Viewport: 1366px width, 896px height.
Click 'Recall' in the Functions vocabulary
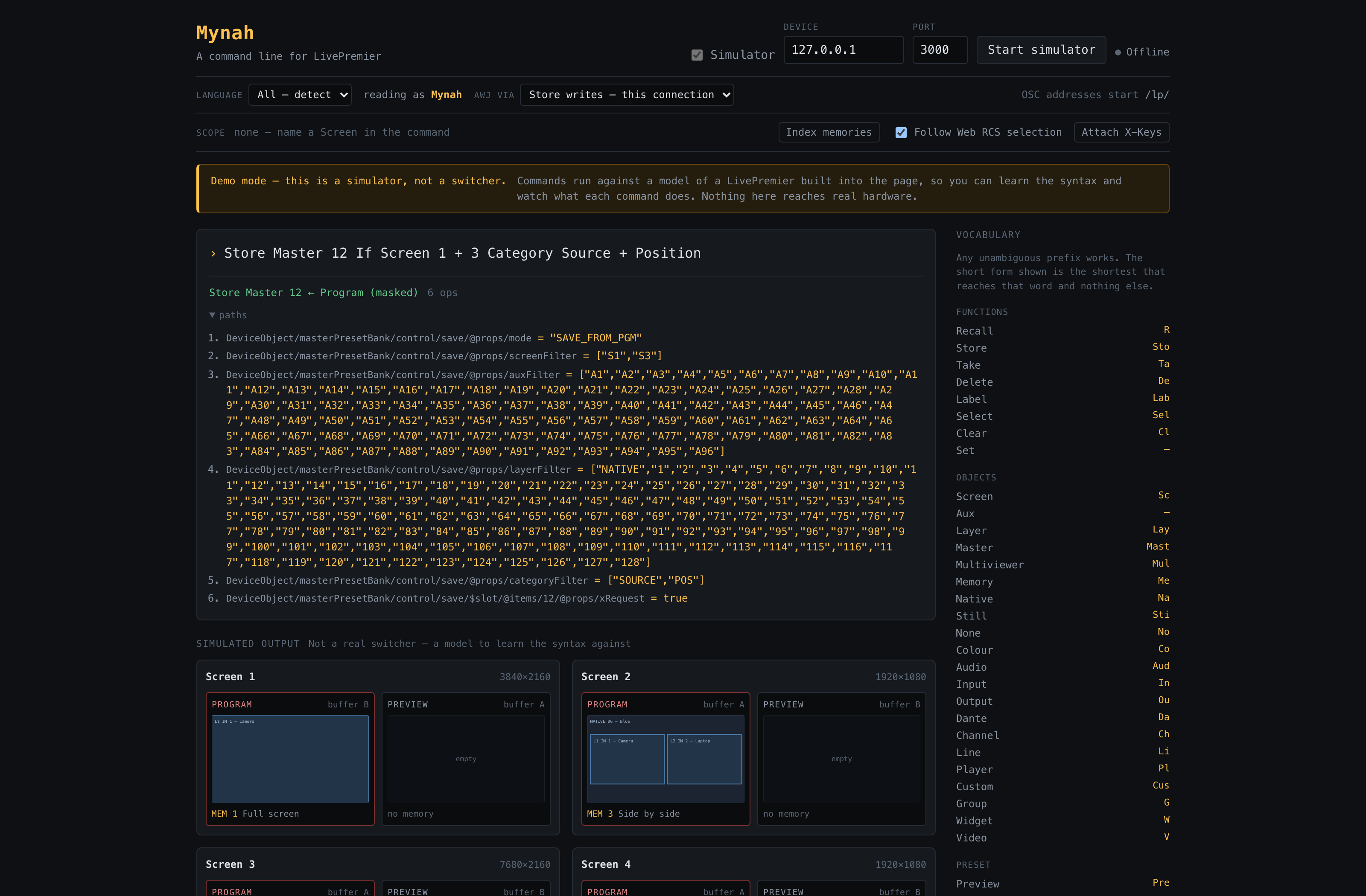click(x=974, y=331)
